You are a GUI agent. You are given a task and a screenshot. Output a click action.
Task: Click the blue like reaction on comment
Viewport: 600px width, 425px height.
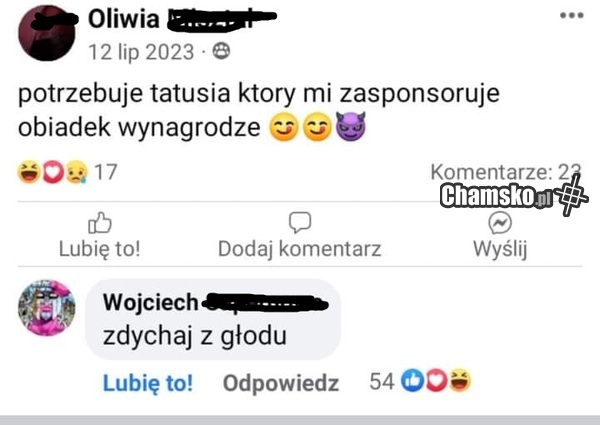412,381
